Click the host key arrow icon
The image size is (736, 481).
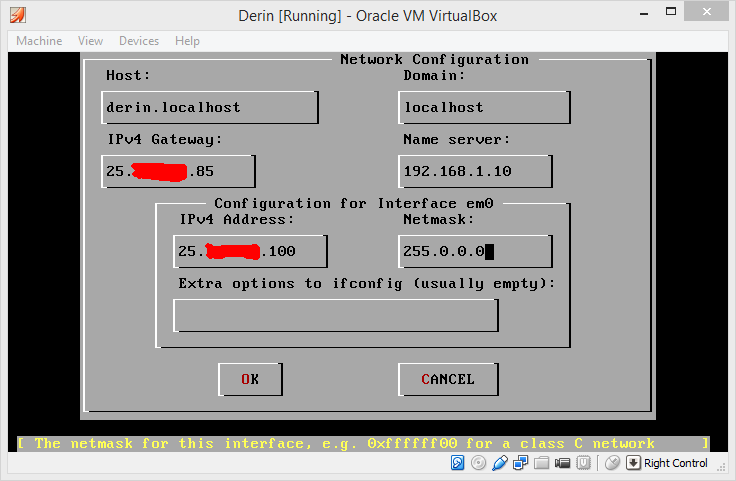[x=633, y=463]
